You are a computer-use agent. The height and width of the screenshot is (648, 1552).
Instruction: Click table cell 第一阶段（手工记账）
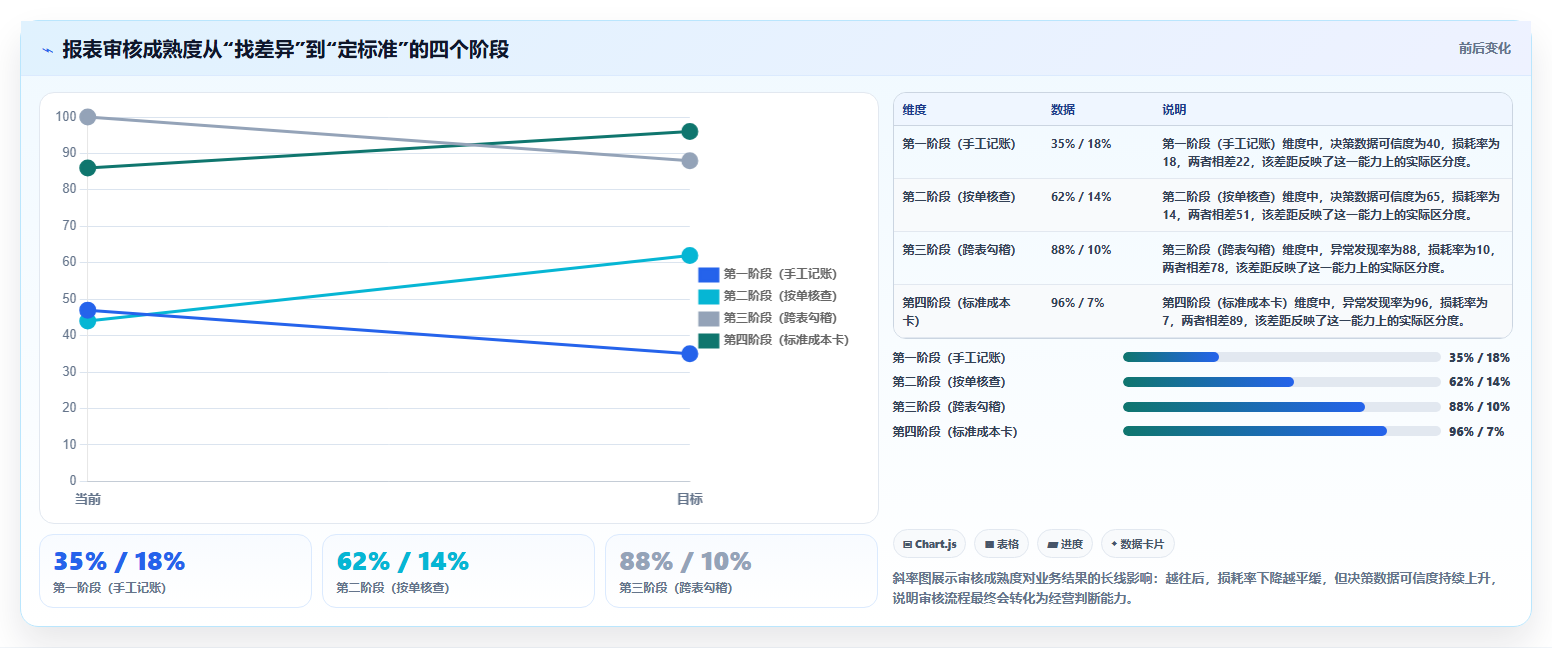pos(959,144)
